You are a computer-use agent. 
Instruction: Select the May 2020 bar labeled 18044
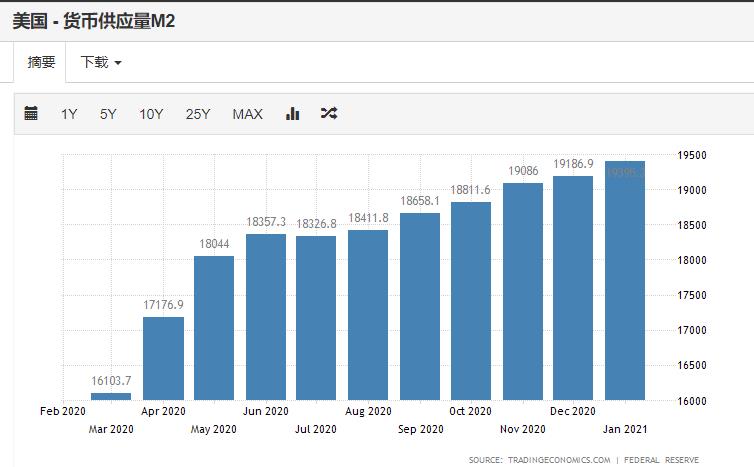[214, 328]
